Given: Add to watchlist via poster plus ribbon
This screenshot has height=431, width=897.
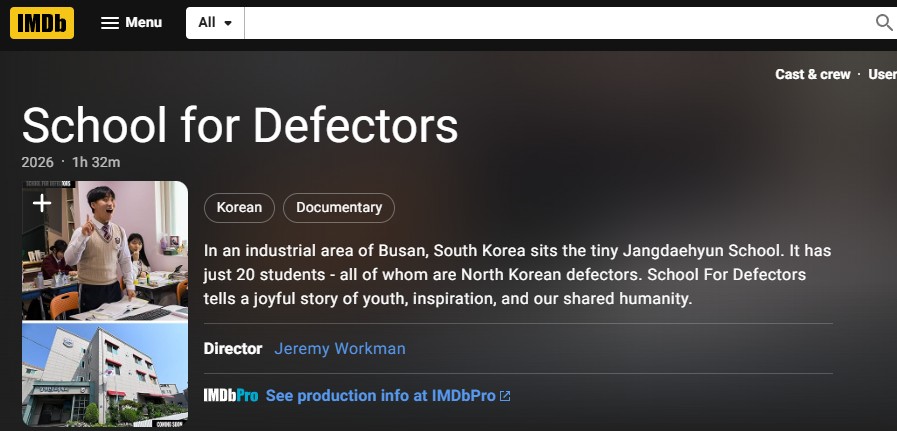Looking at the screenshot, I should [41, 204].
